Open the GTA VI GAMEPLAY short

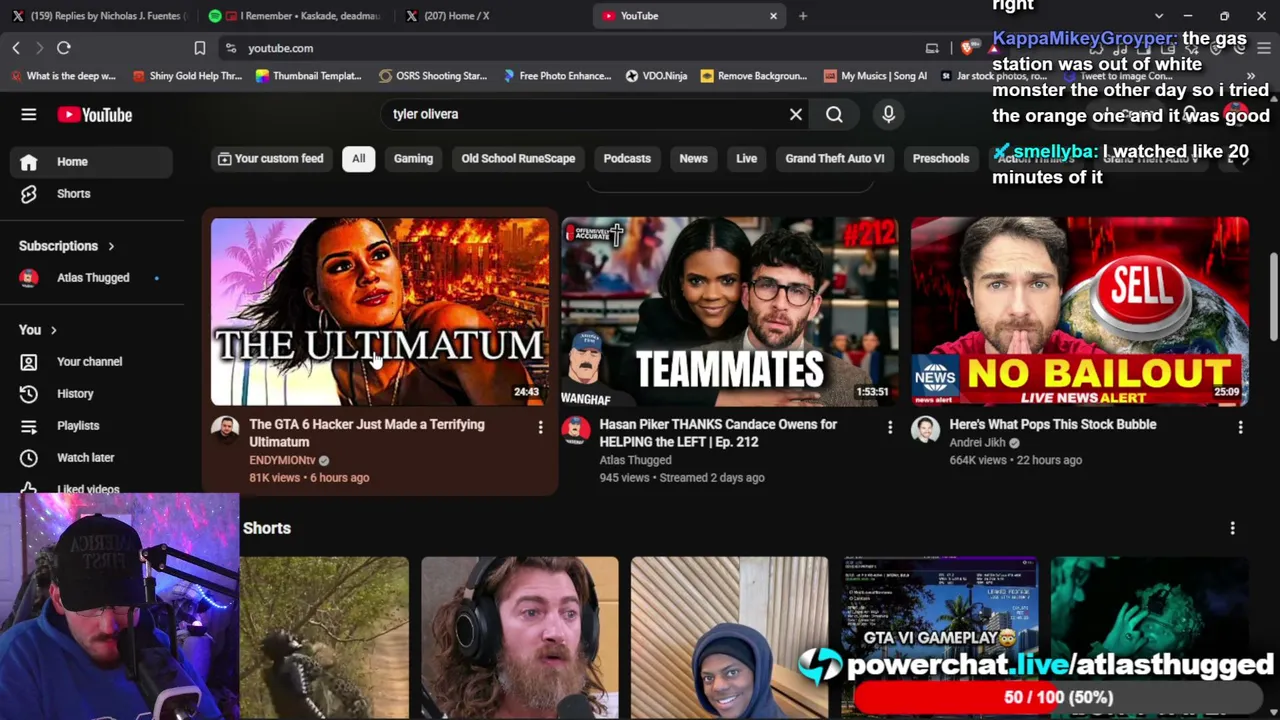tap(940, 637)
